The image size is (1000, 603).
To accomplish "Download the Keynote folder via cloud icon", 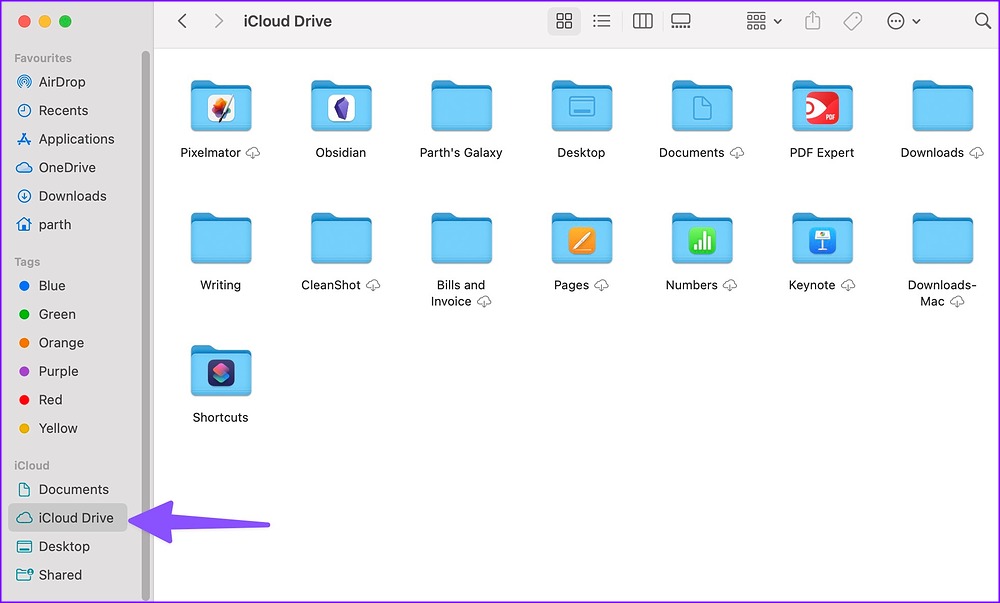I will pyautogui.click(x=848, y=285).
